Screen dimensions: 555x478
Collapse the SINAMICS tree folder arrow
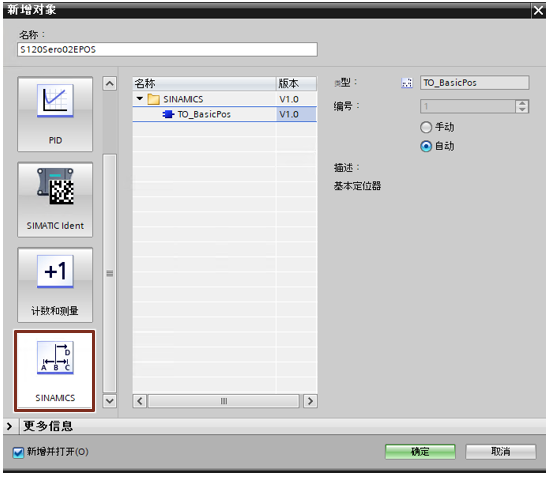(x=140, y=98)
